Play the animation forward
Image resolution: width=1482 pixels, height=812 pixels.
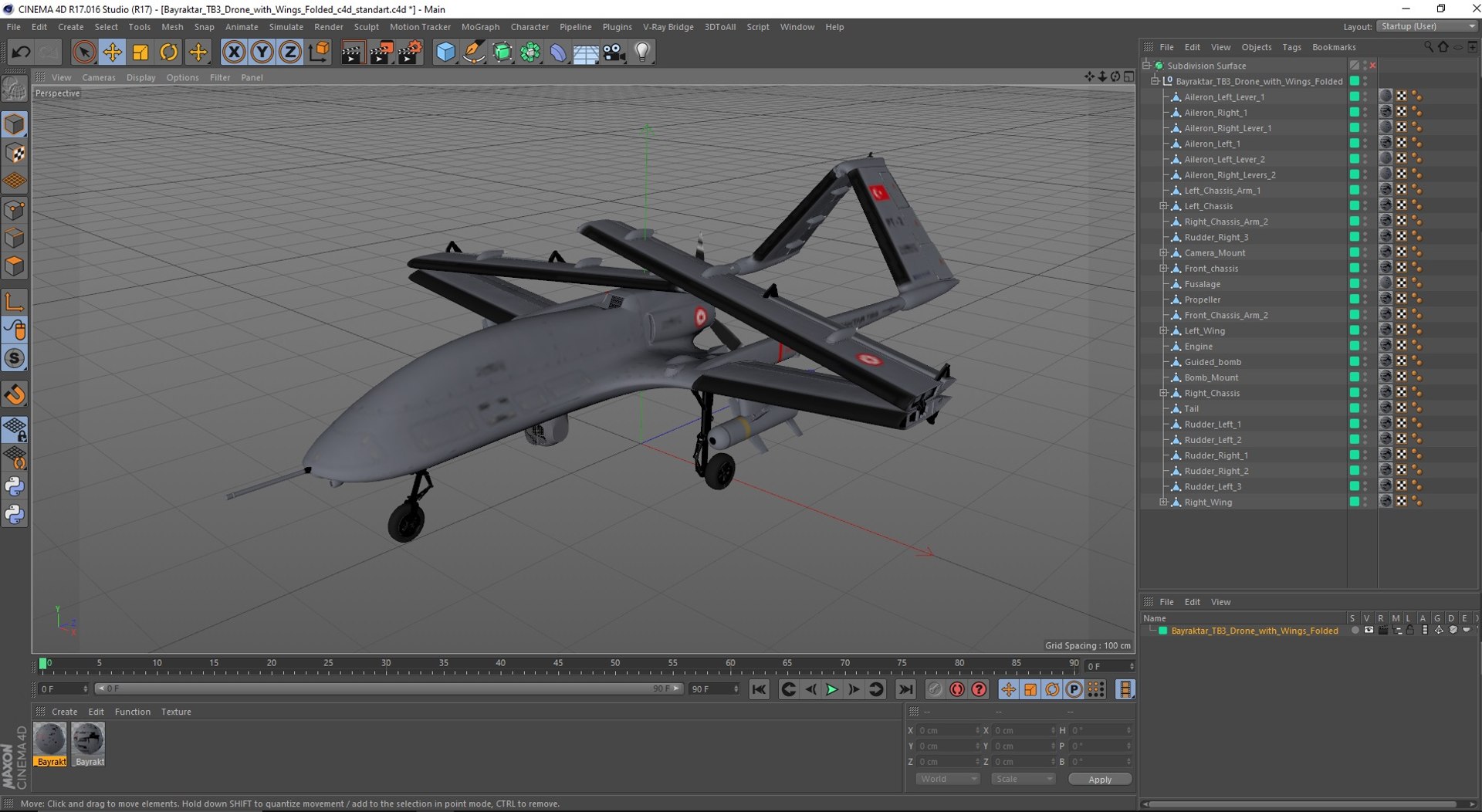point(832,689)
